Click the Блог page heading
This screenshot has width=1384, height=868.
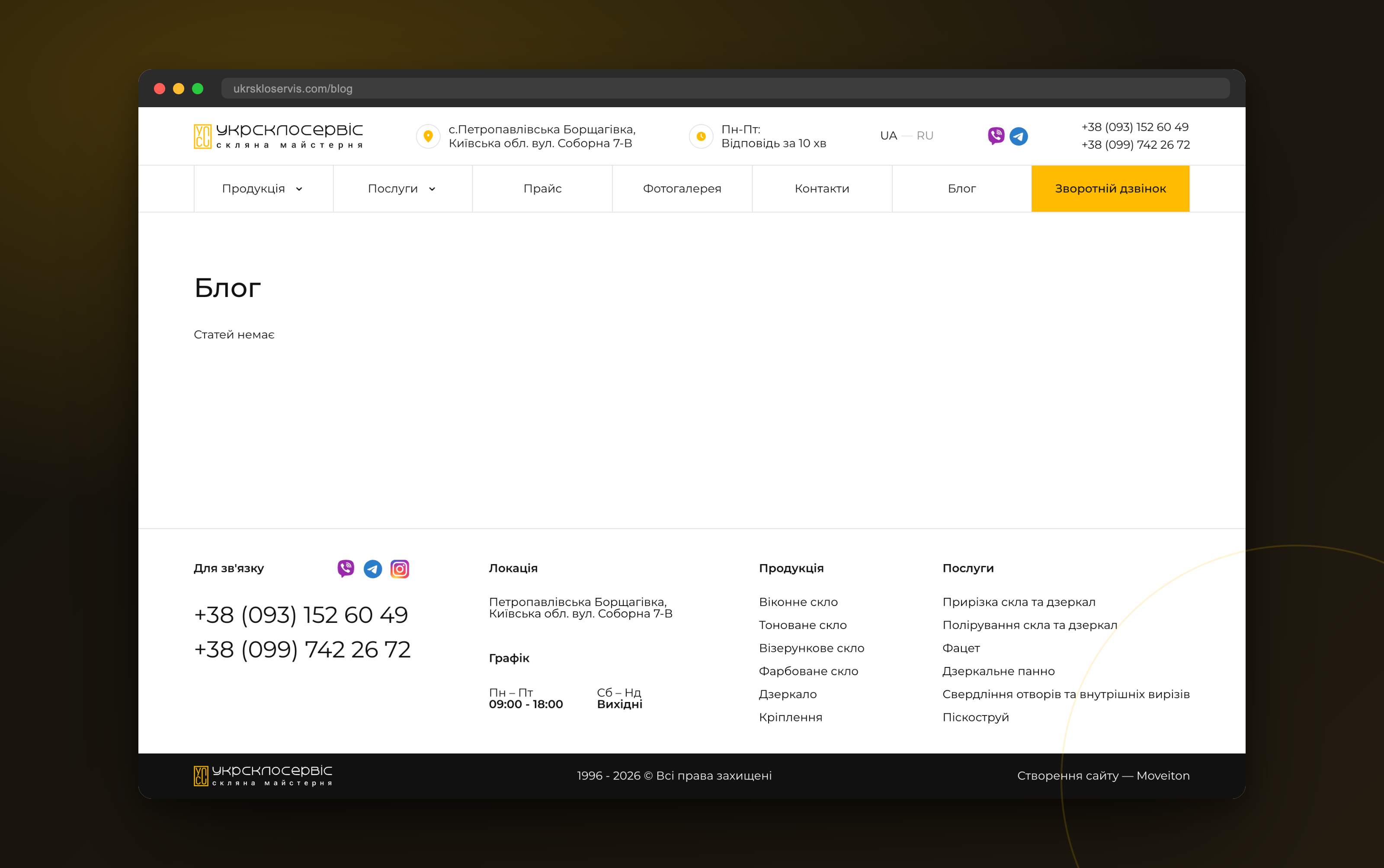click(x=227, y=287)
